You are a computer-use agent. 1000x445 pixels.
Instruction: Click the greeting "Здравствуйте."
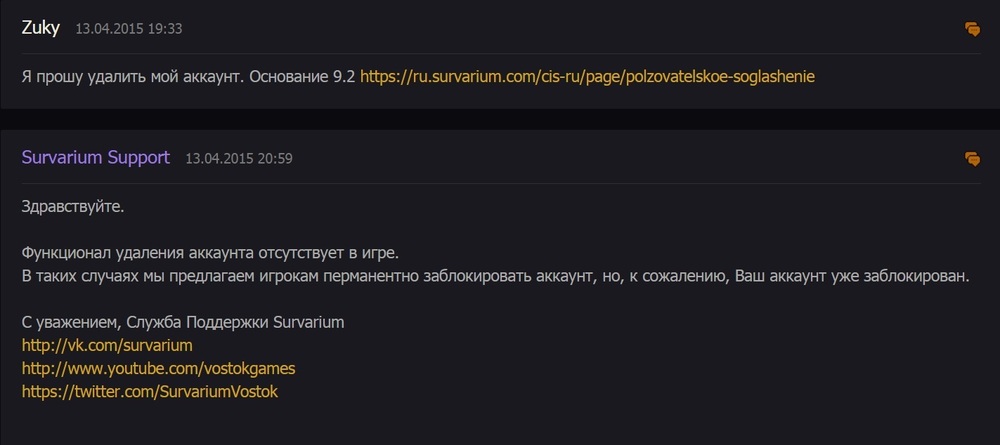72,207
